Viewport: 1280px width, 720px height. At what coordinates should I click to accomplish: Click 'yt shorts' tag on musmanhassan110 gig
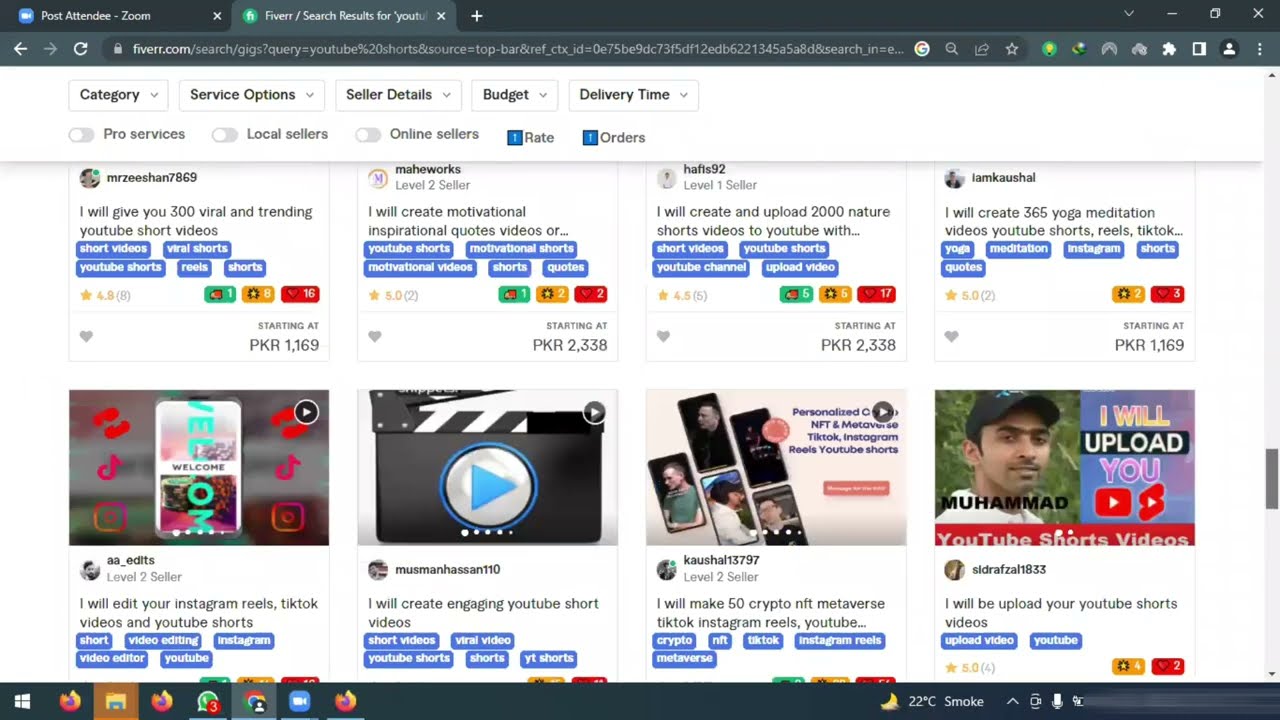[549, 658]
